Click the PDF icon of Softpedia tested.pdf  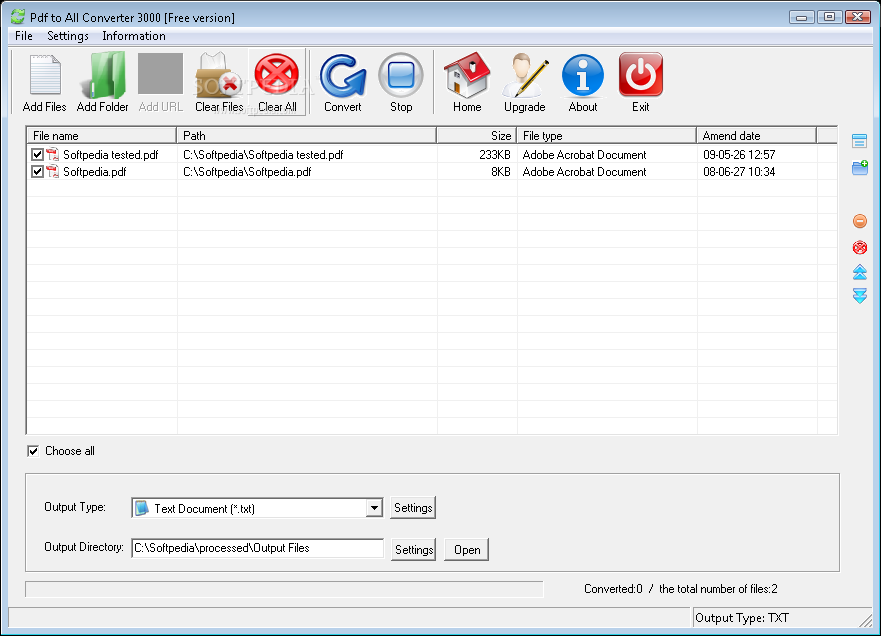pos(53,155)
